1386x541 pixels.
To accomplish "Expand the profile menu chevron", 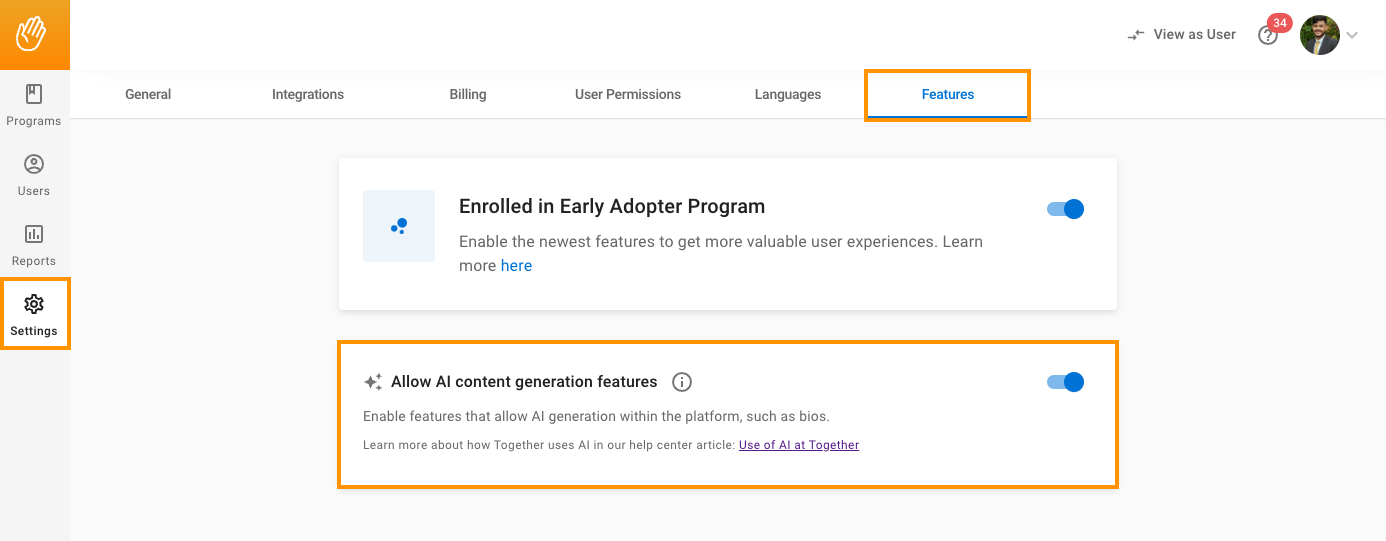I will [1352, 35].
